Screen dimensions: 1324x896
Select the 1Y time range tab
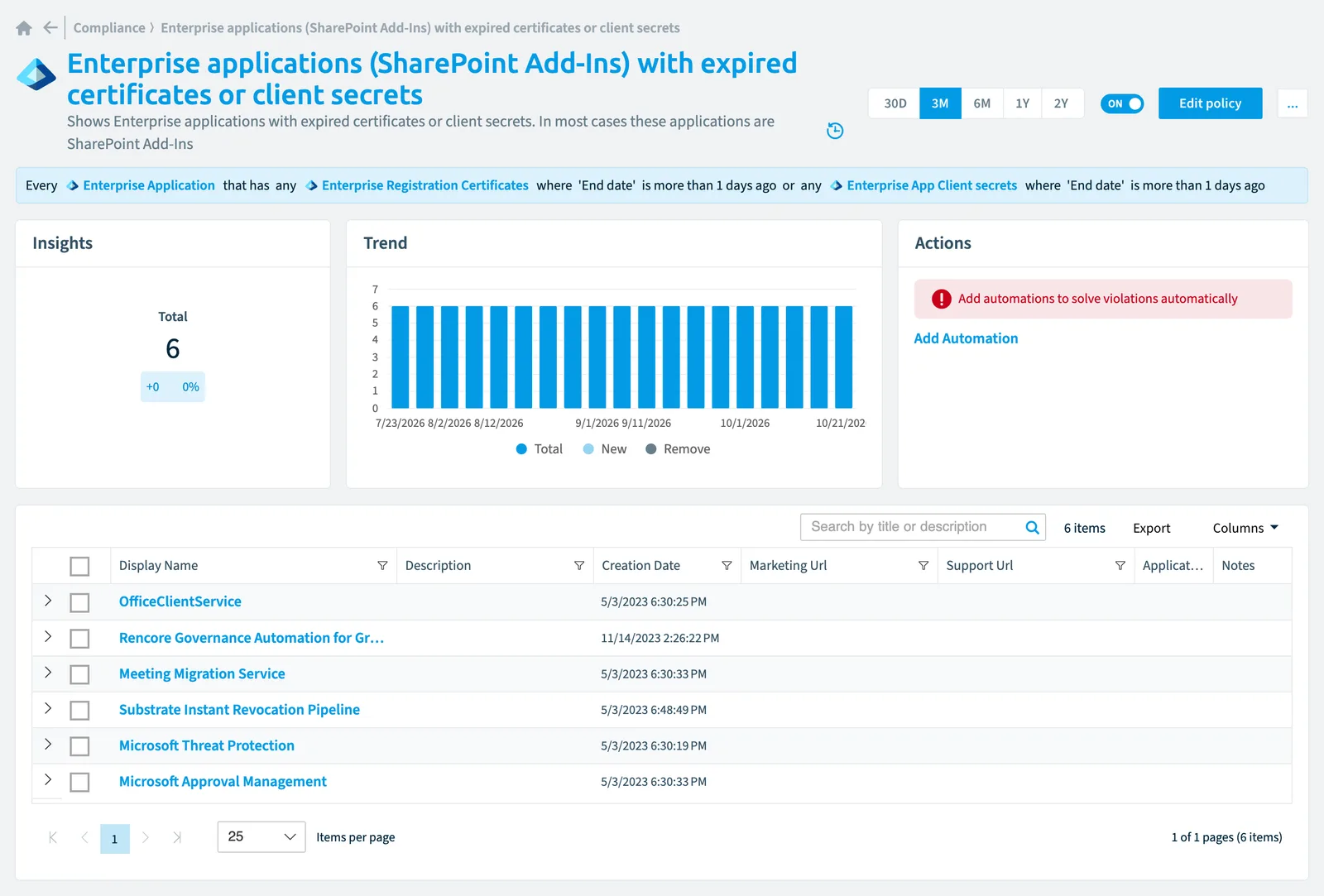1023,103
